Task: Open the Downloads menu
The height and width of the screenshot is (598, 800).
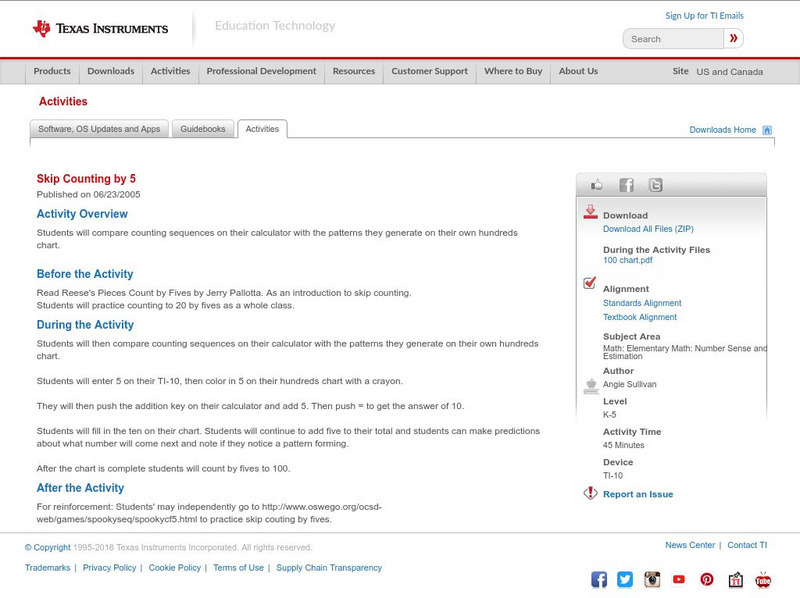Action: 111,71
